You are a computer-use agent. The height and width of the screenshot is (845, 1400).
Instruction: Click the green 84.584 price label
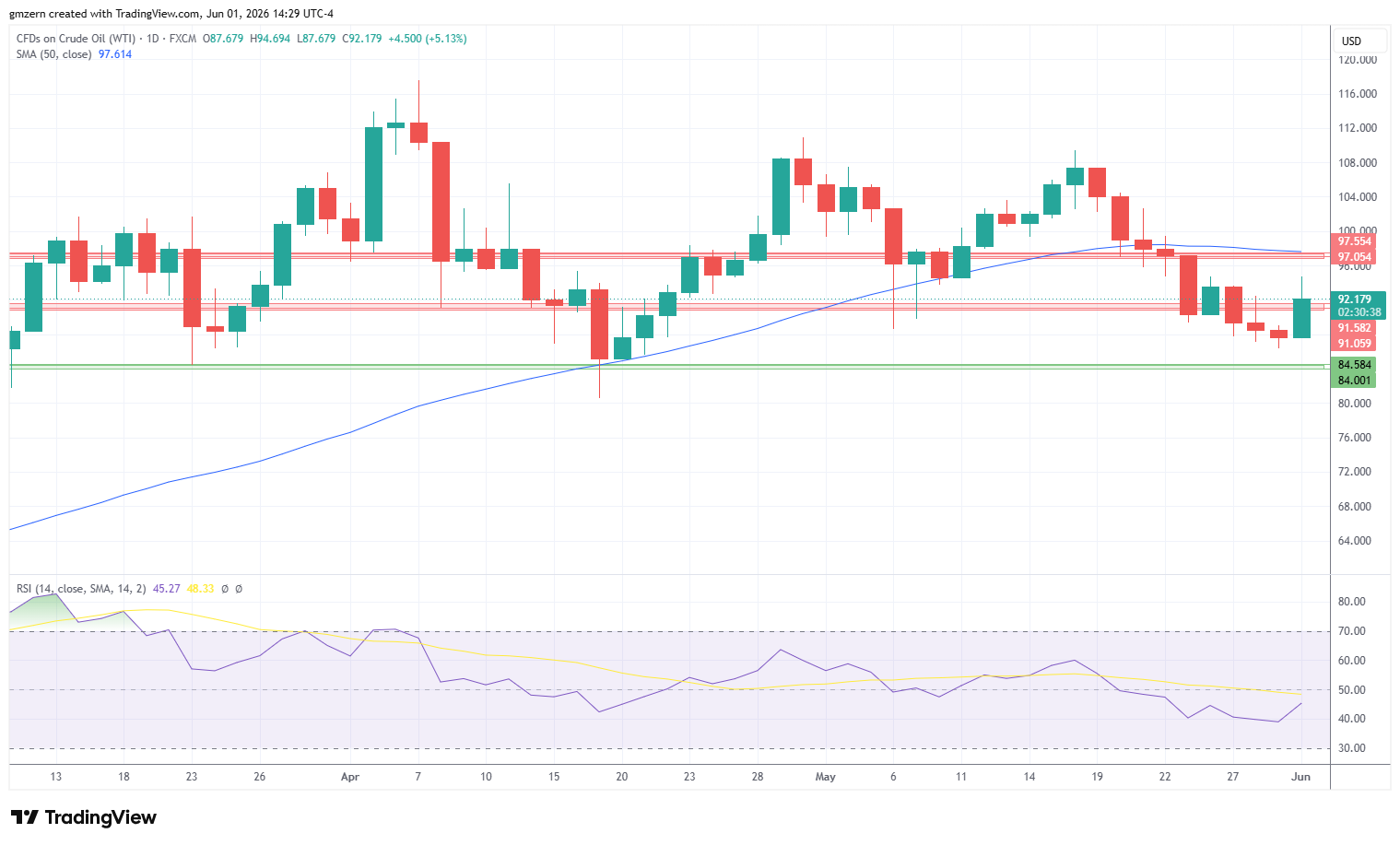click(x=1354, y=365)
